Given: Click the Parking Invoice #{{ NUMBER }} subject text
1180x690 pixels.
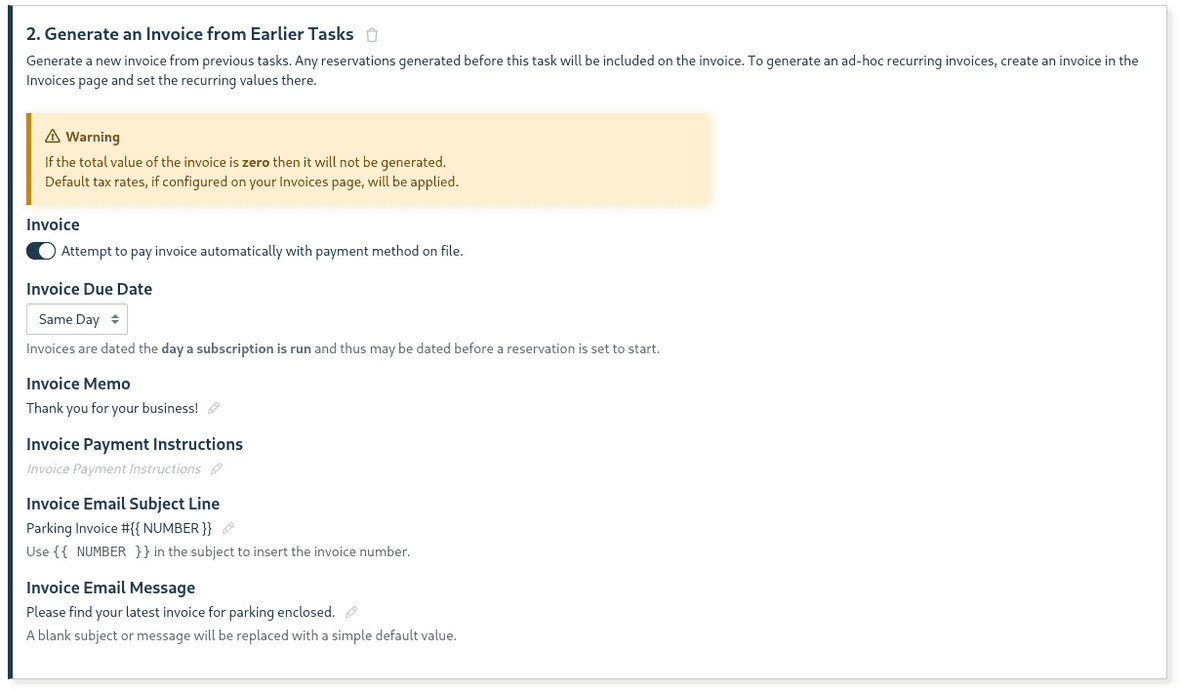Looking at the screenshot, I should (x=120, y=527).
